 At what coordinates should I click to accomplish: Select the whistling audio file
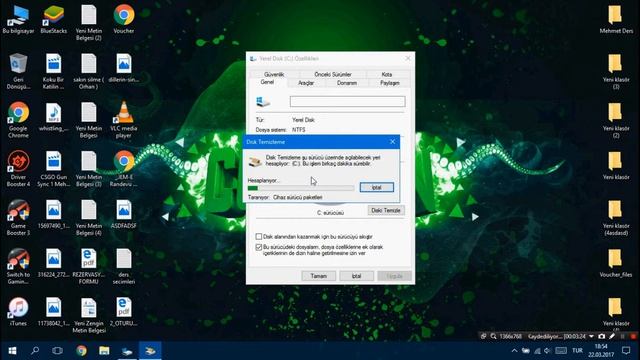[x=53, y=117]
